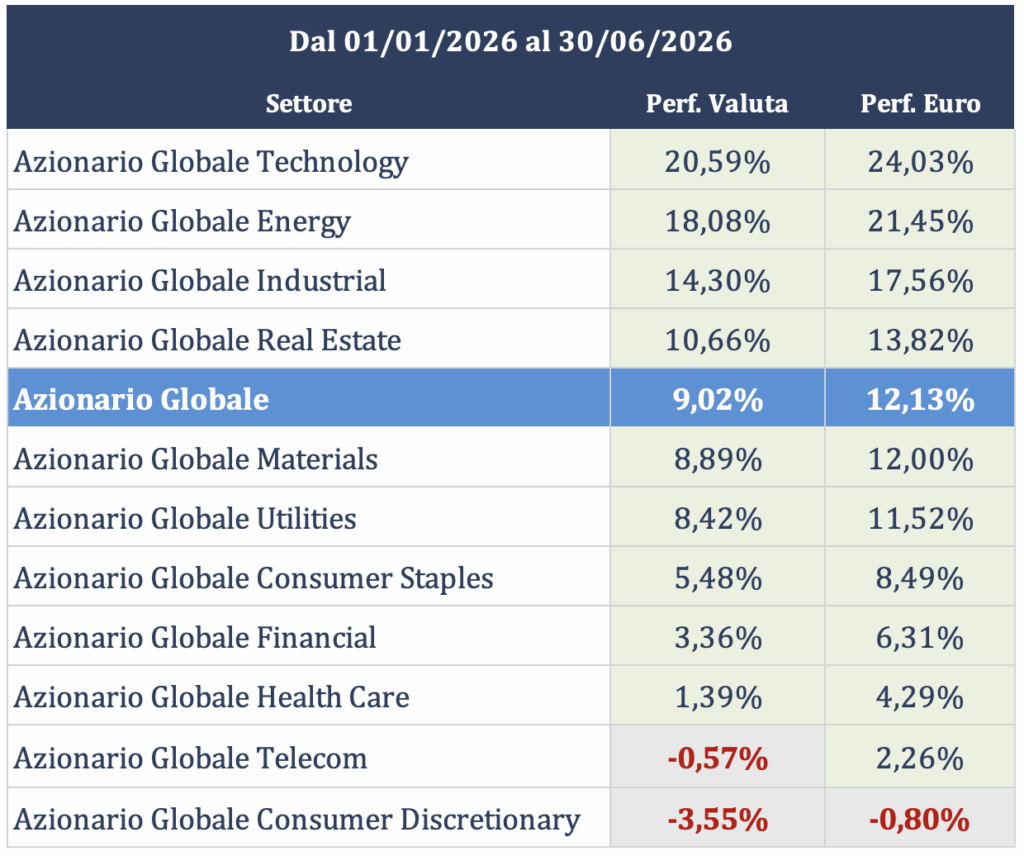Viewport: 1024px width, 856px height.
Task: Select the date range title cell
Action: coord(511,41)
